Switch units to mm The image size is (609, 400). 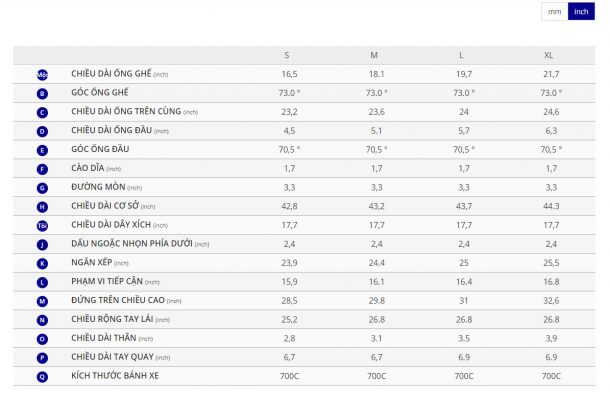pos(554,11)
